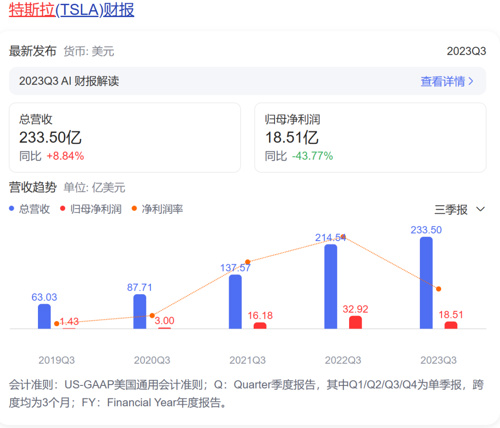Image resolution: width=500 pixels, height=428 pixels.
Task: Open the 特斯拉(TSLA)财报 title link
Action: point(71,10)
